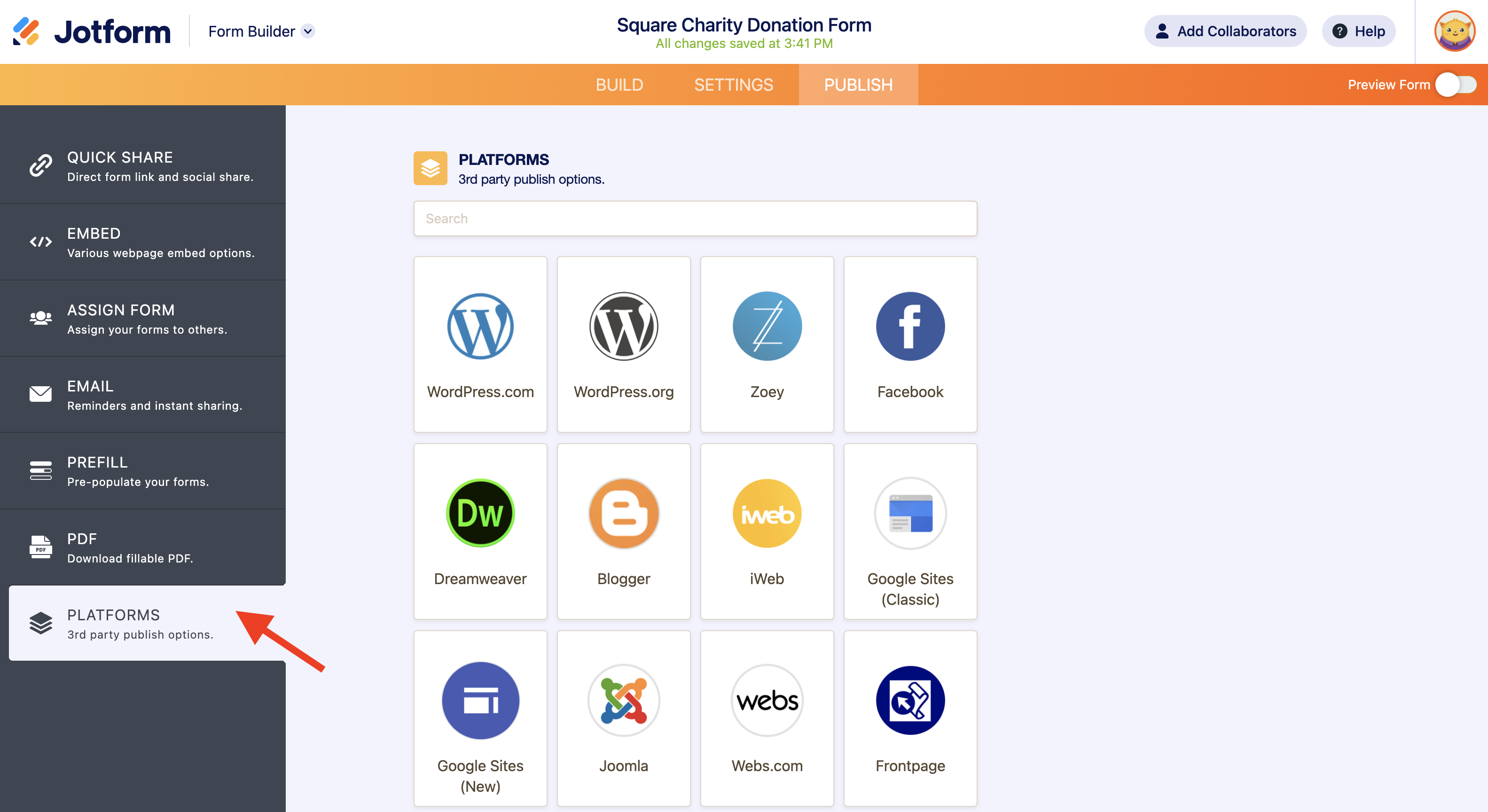Viewport: 1488px width, 812px height.
Task: Open the Frontpage platform option
Action: pyautogui.click(x=910, y=700)
